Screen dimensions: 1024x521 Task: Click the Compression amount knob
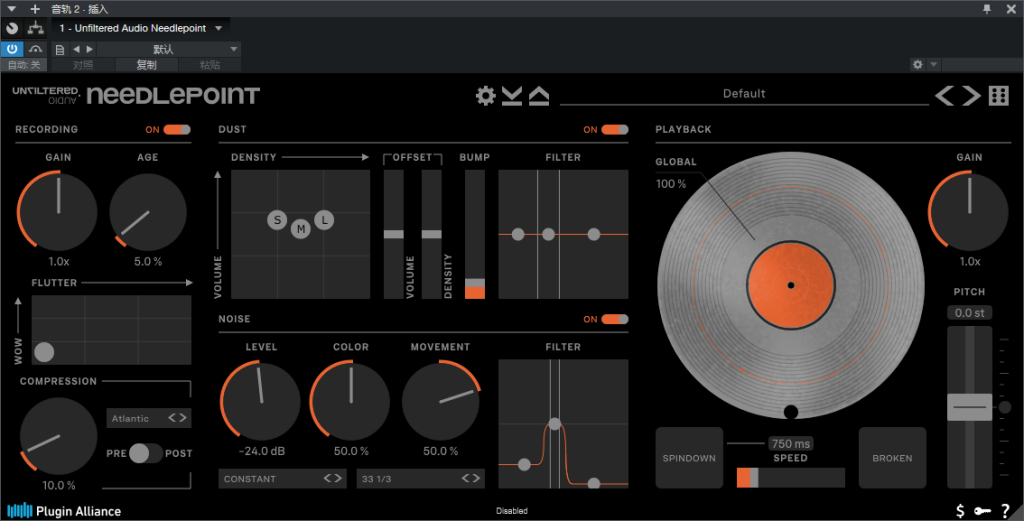58,436
